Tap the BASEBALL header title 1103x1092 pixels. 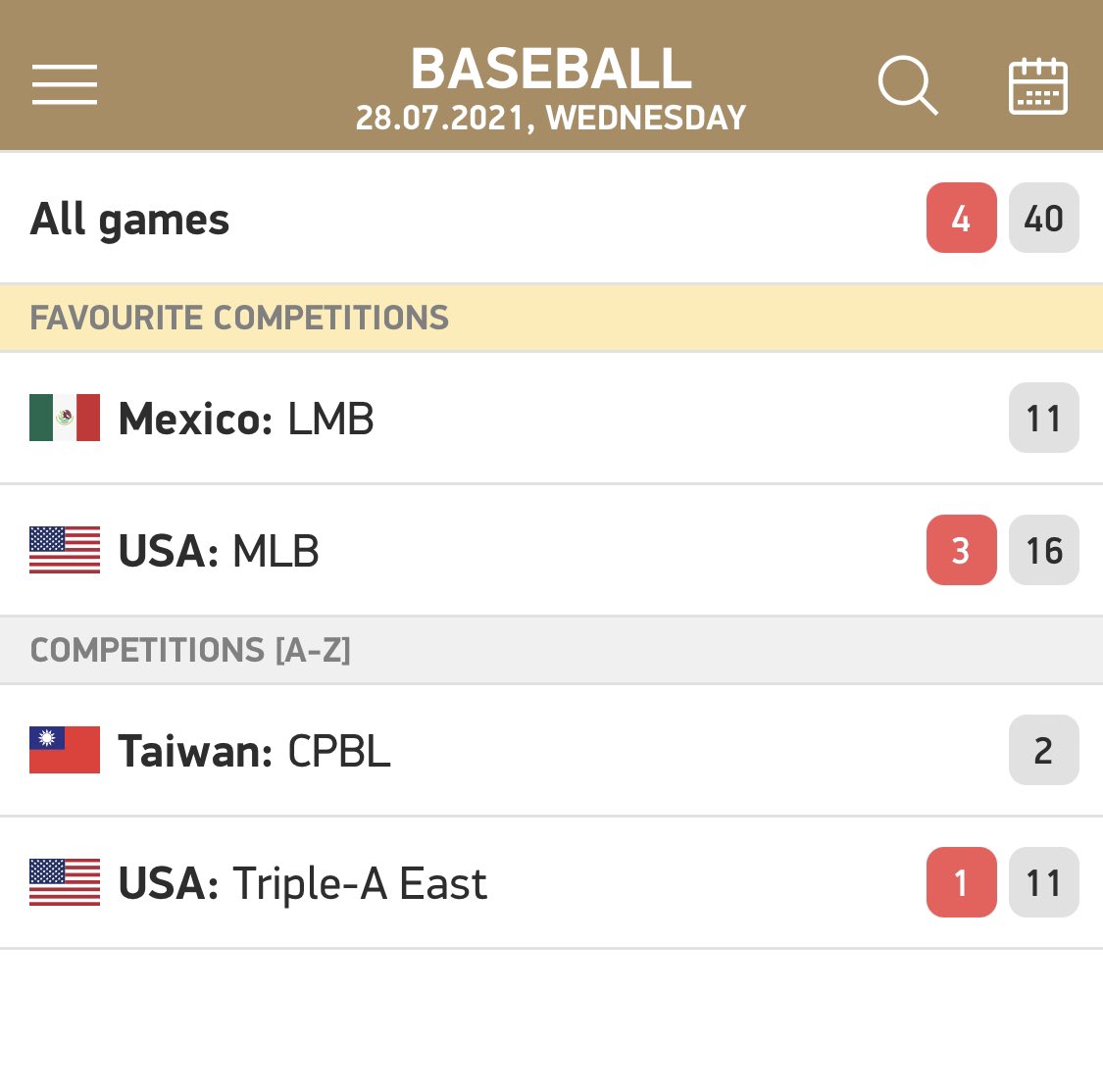click(551, 69)
